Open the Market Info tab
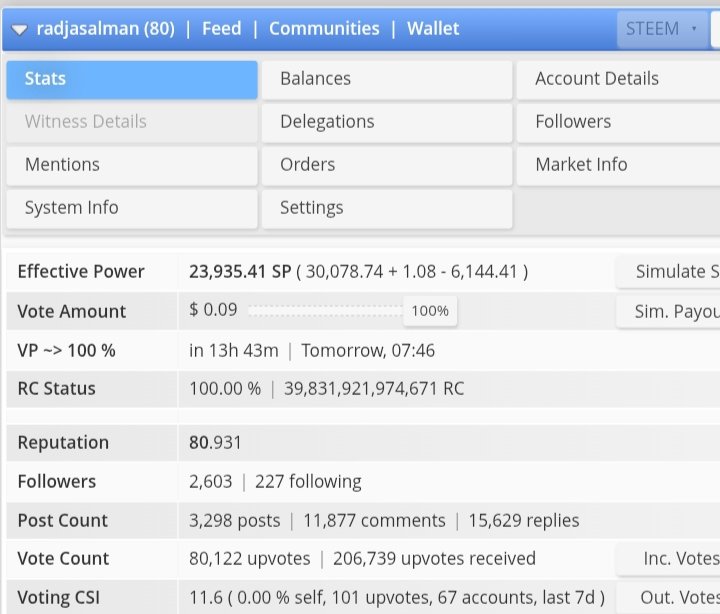 618,165
